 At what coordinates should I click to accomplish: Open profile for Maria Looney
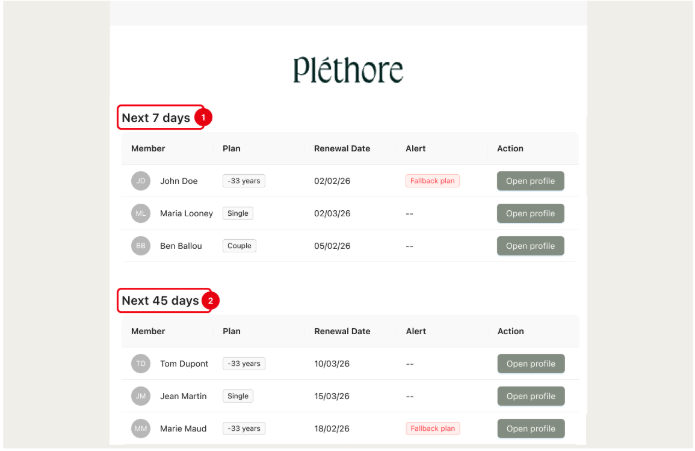(530, 213)
